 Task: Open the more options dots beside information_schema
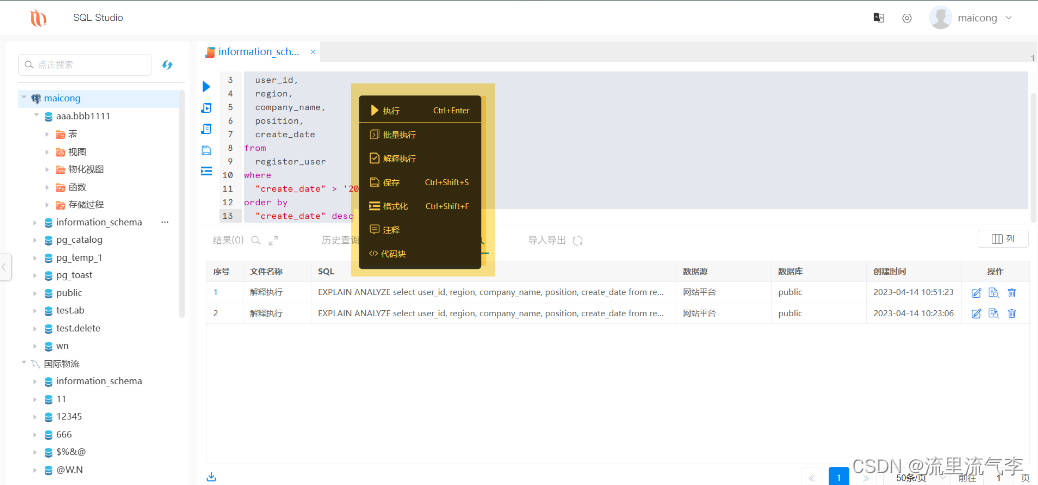165,222
